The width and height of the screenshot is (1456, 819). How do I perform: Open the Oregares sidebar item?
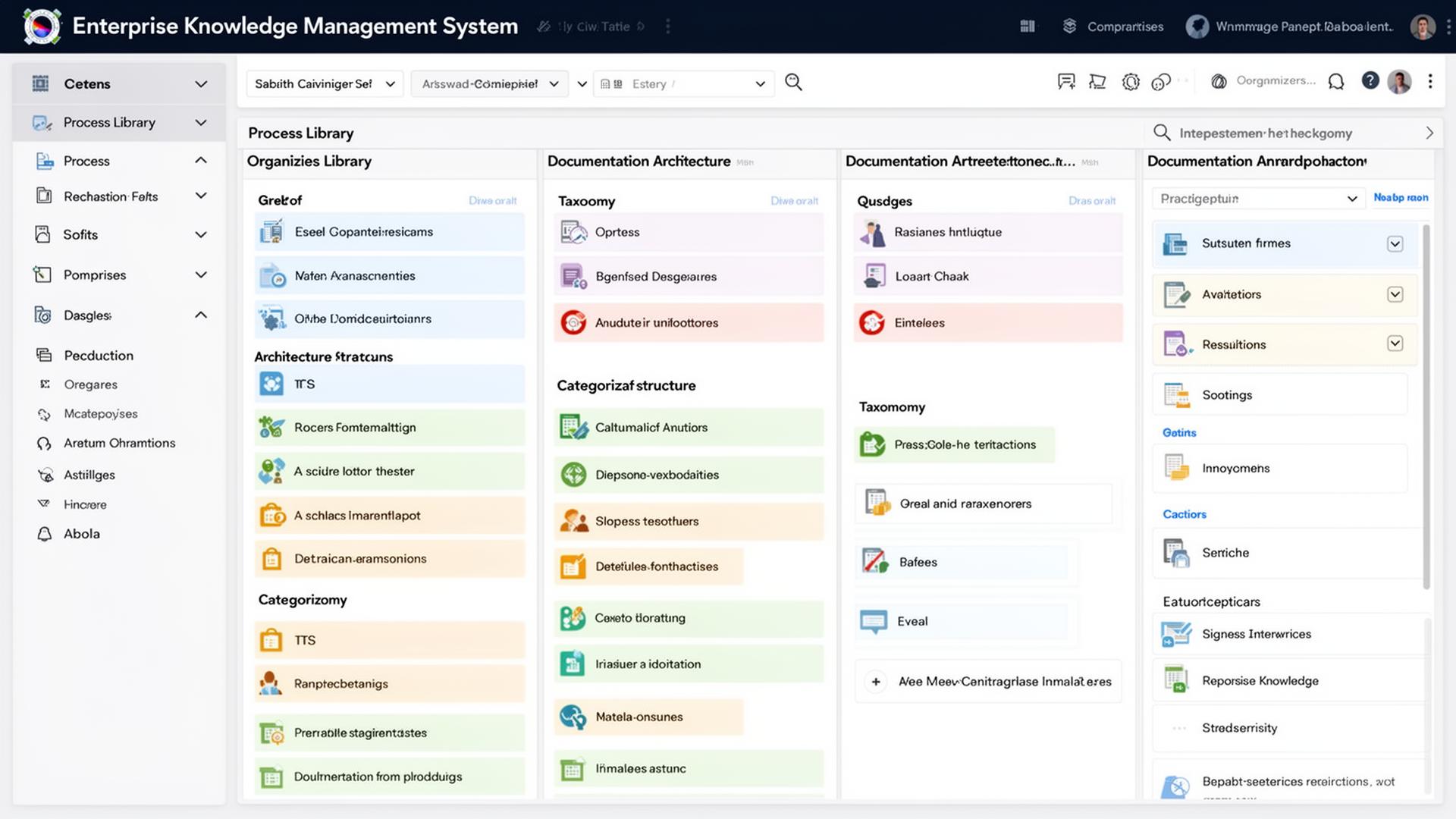[x=90, y=384]
